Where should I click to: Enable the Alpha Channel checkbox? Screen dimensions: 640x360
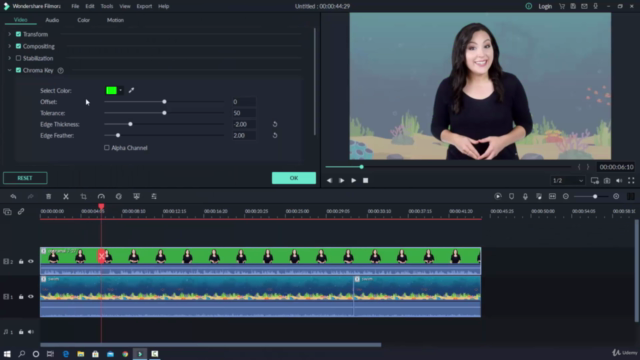107,148
